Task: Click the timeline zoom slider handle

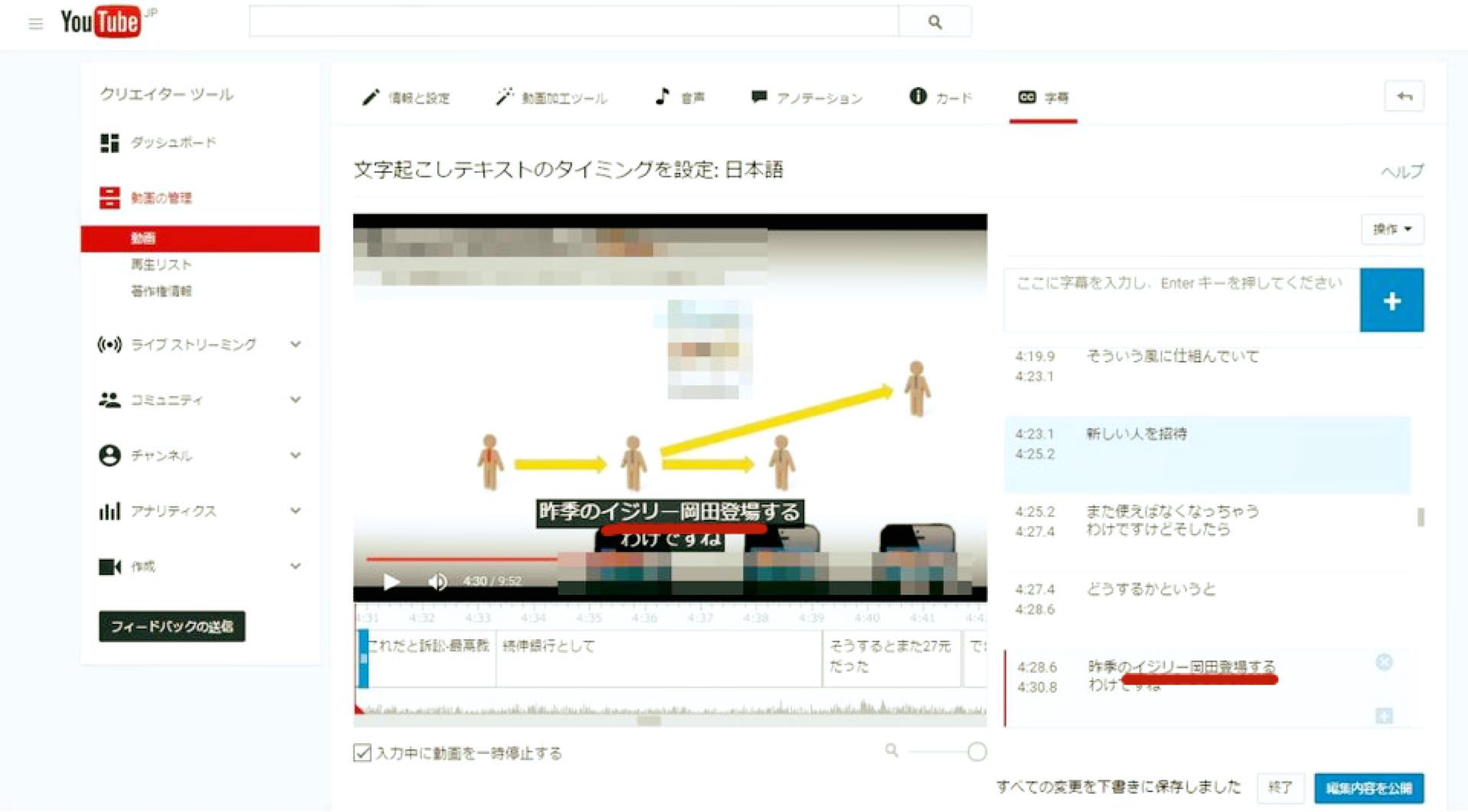Action: (x=976, y=752)
